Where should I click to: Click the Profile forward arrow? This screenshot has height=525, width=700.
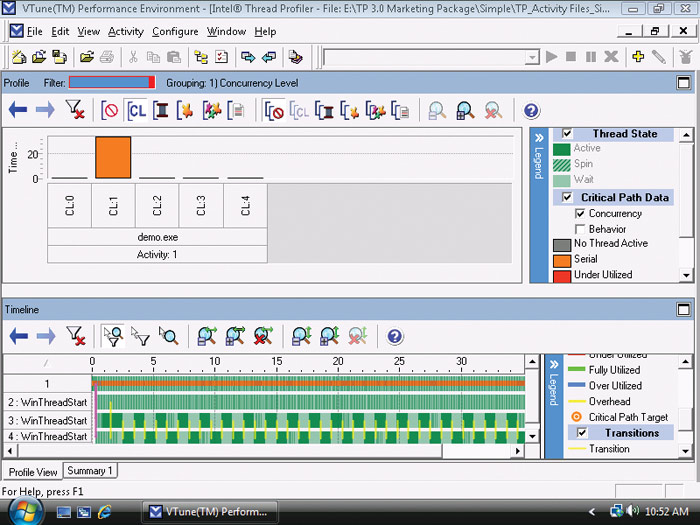[45, 110]
